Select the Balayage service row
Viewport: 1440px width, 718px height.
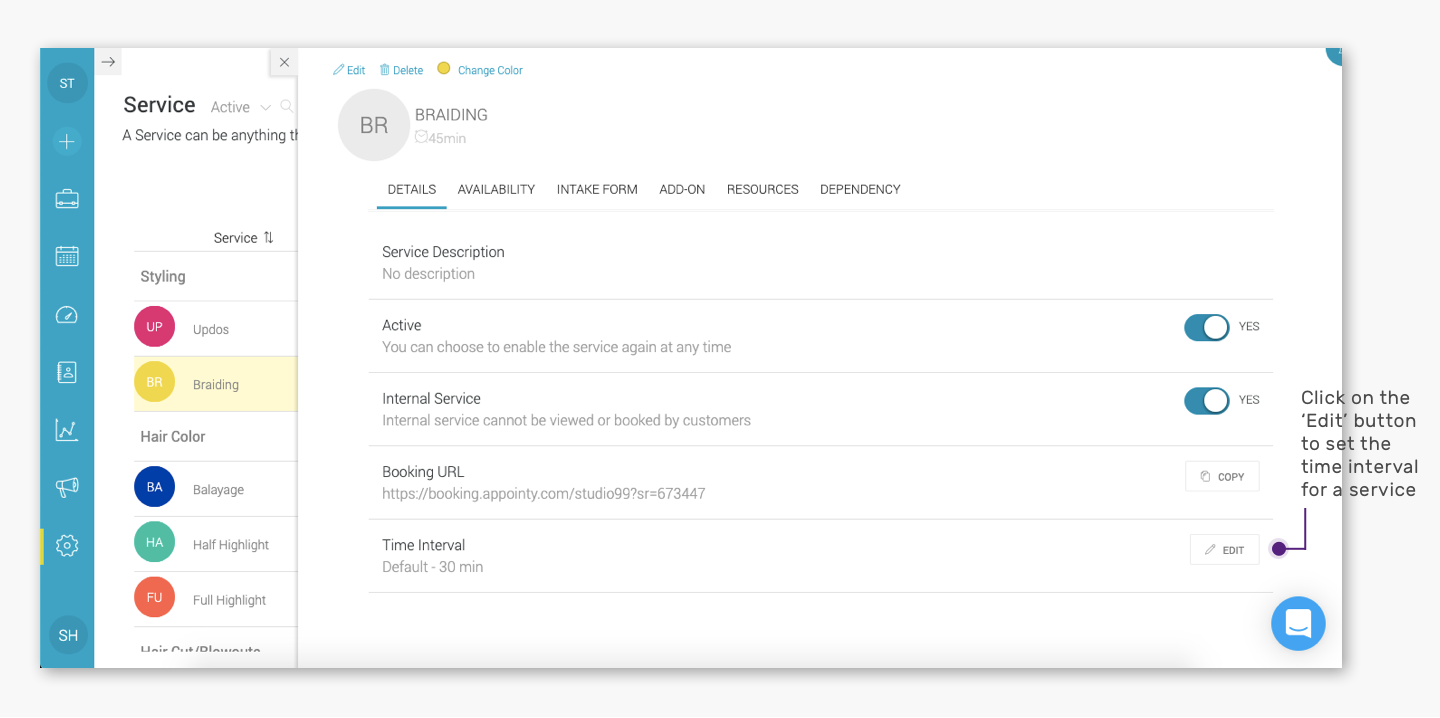coord(215,489)
